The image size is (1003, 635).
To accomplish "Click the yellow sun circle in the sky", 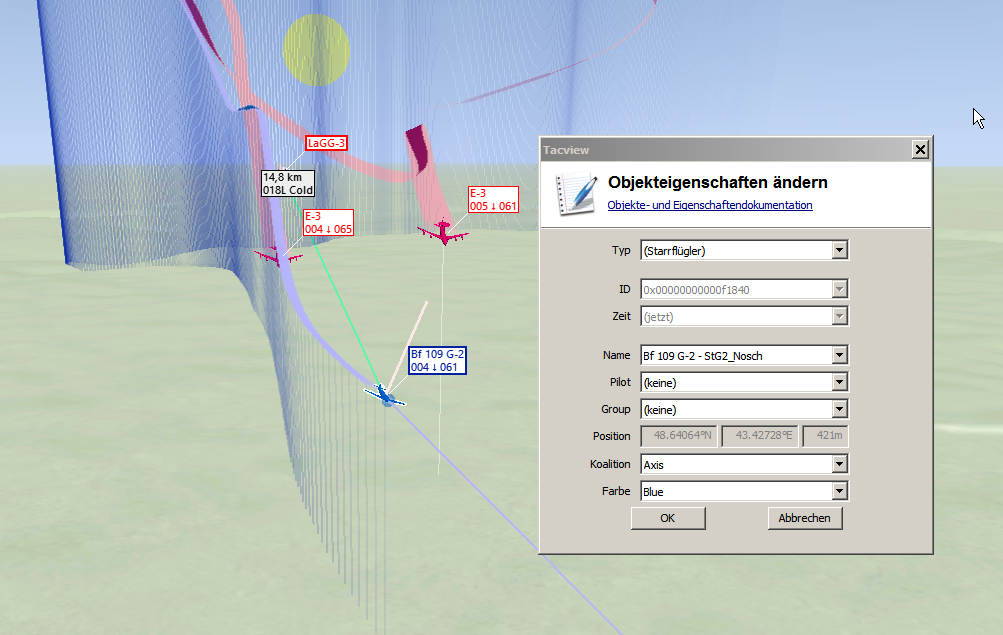I will click(x=316, y=46).
